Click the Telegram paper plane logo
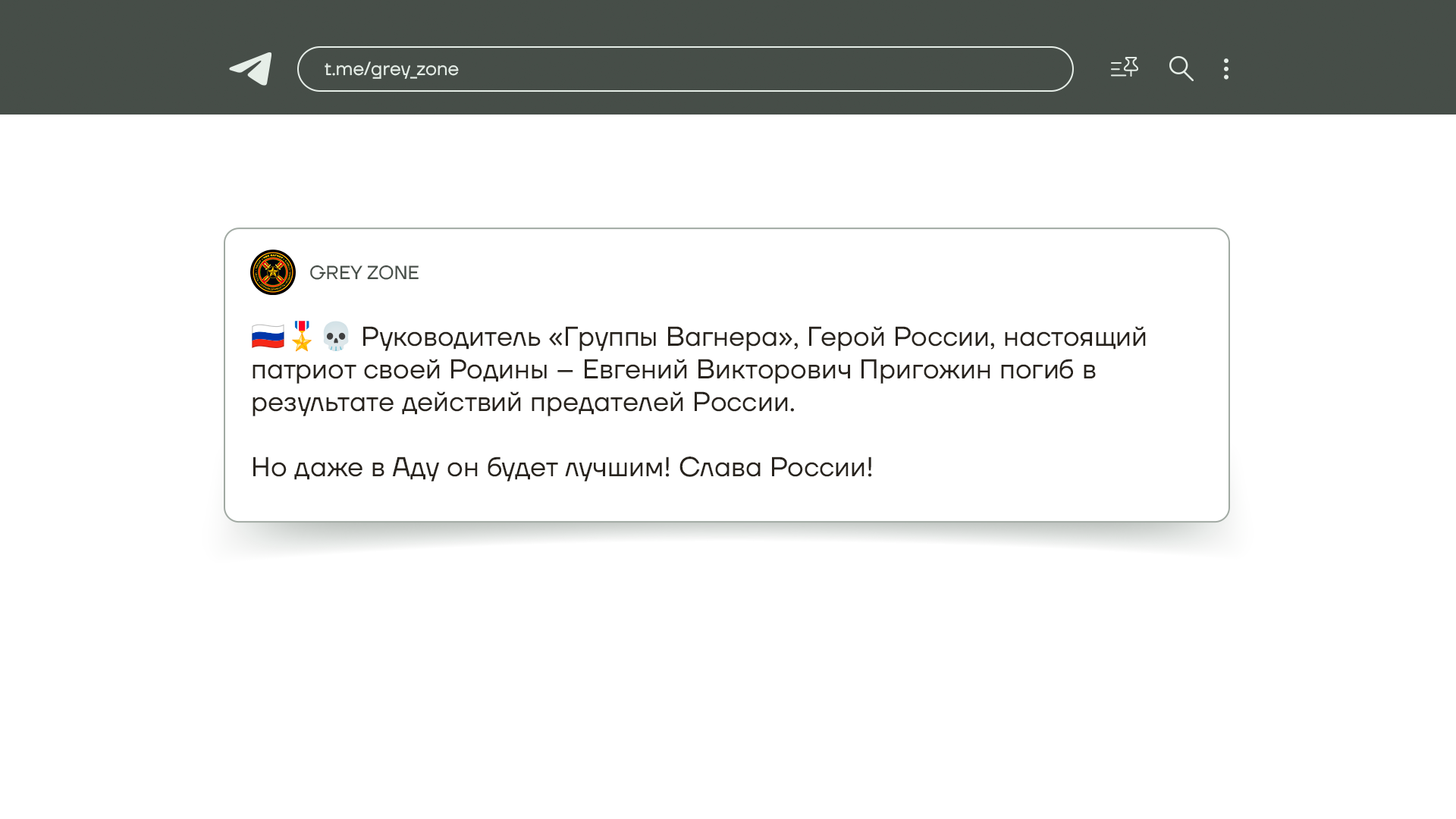Image resolution: width=1456 pixels, height=819 pixels. (251, 69)
